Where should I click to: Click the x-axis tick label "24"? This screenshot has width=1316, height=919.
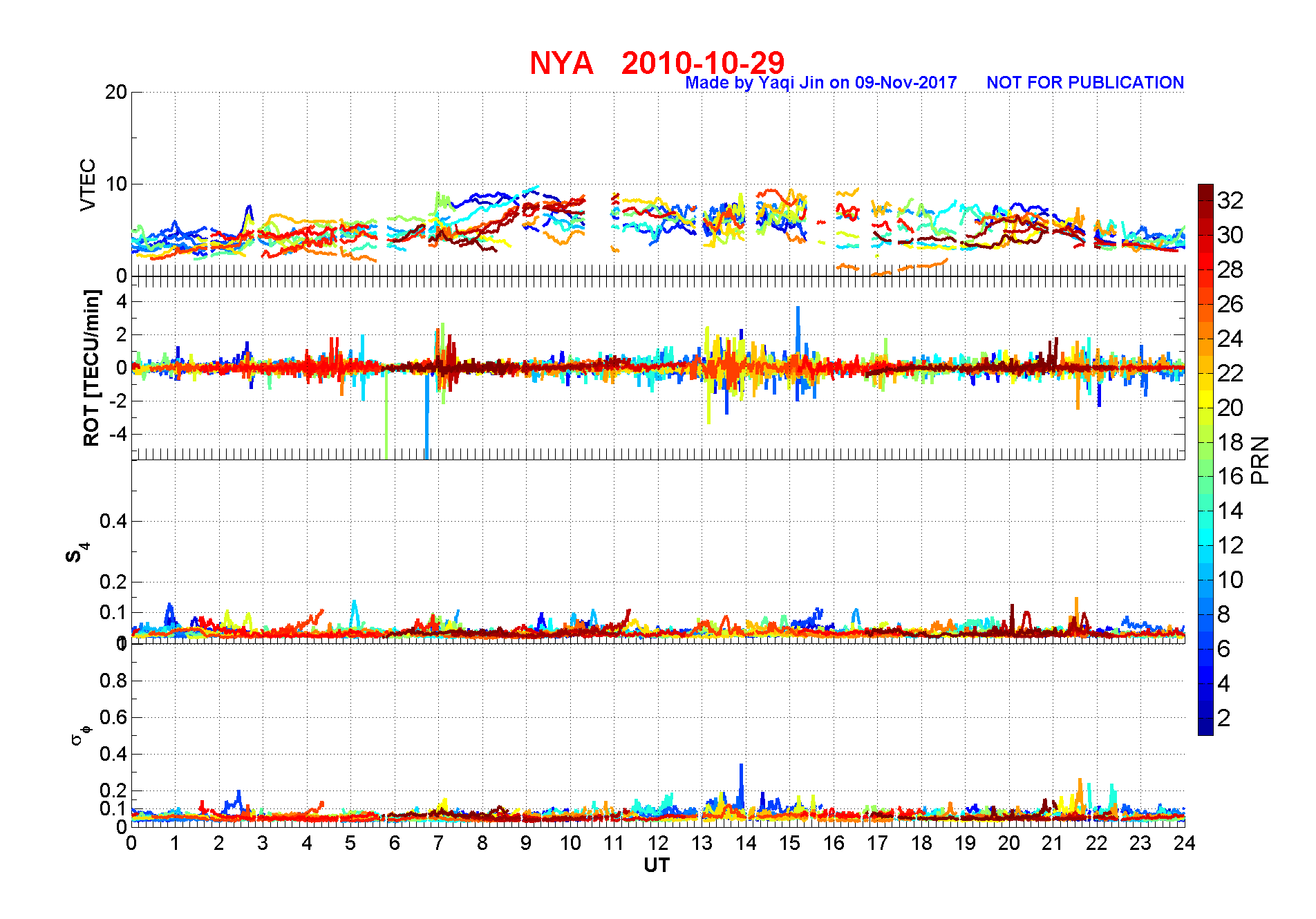tap(1185, 843)
